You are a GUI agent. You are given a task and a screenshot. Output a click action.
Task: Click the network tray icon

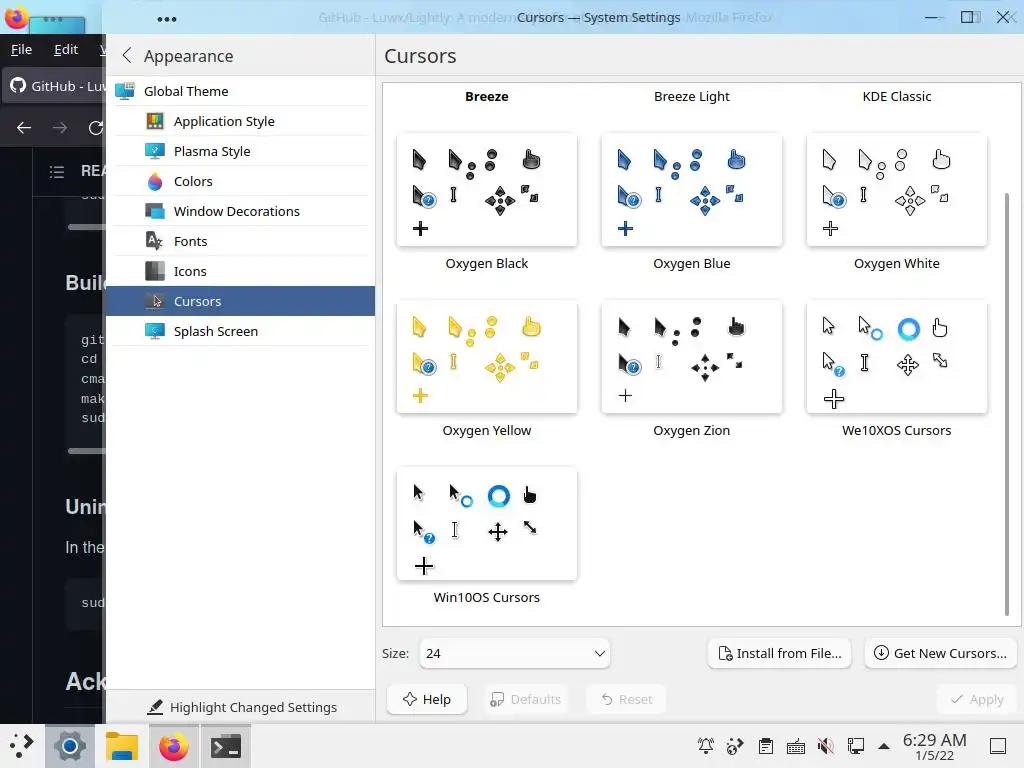(856, 746)
